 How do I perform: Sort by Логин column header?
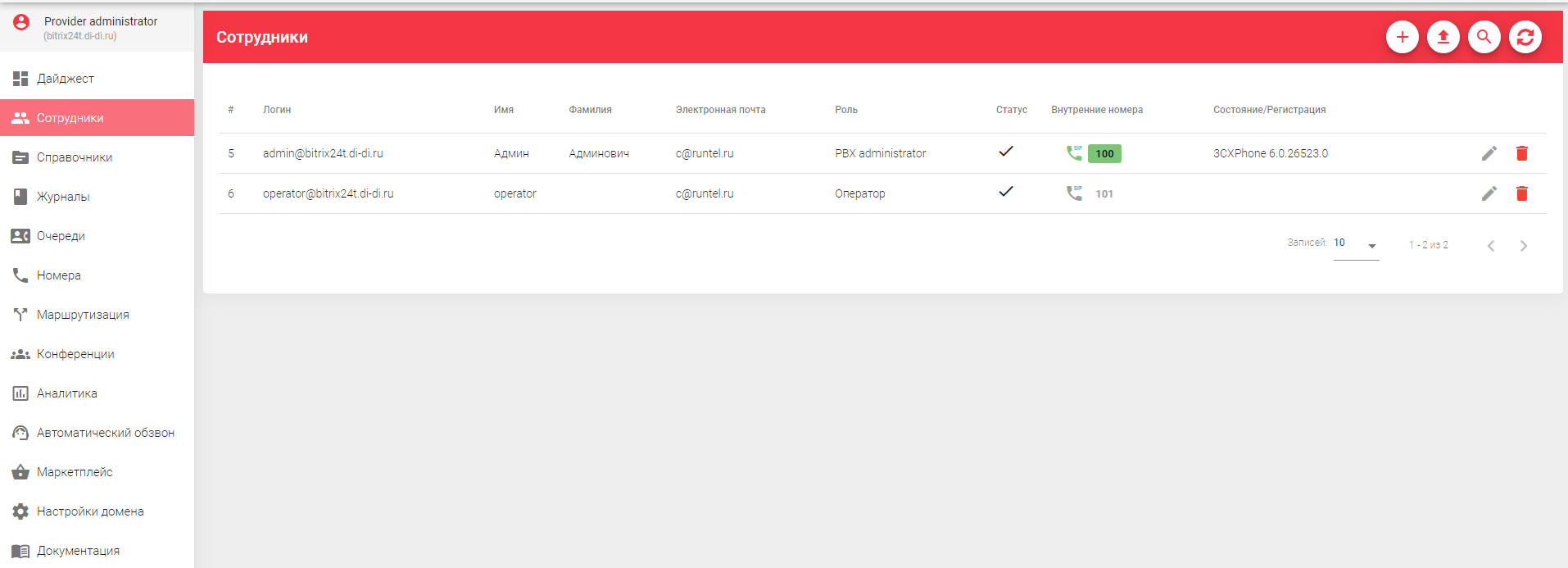(x=277, y=110)
